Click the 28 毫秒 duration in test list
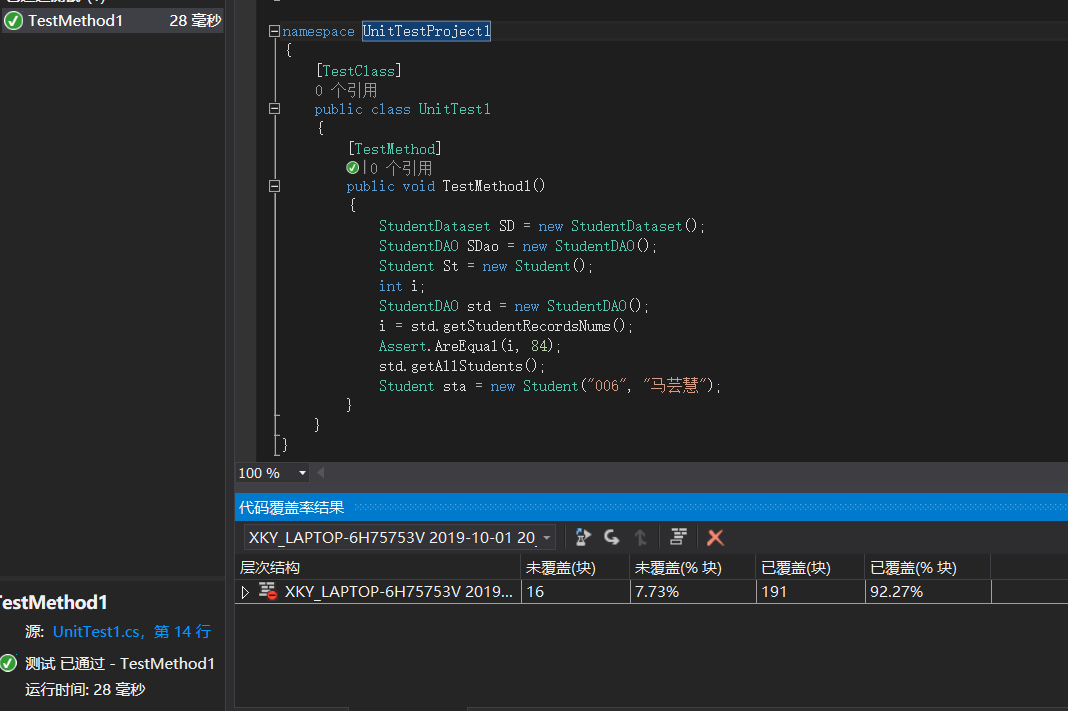Viewport: 1068px width, 711px height. (x=195, y=21)
